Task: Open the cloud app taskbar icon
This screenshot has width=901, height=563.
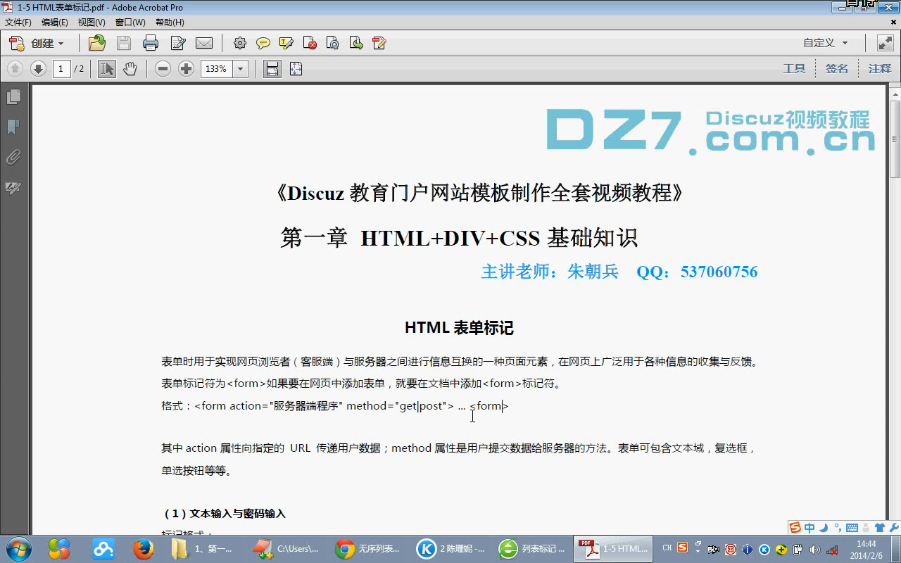Action: [103, 549]
